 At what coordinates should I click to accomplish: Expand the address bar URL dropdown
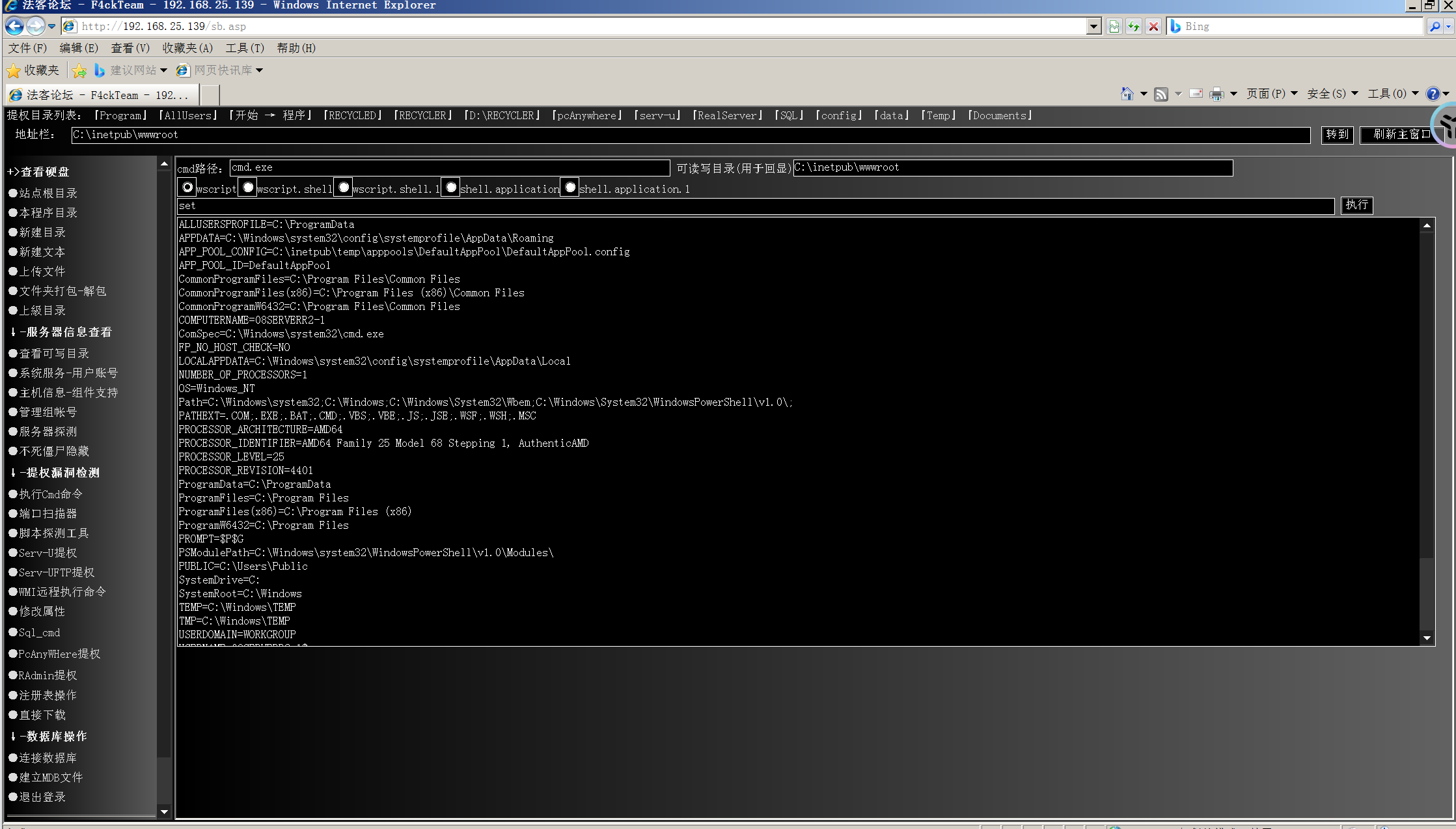(x=1093, y=26)
